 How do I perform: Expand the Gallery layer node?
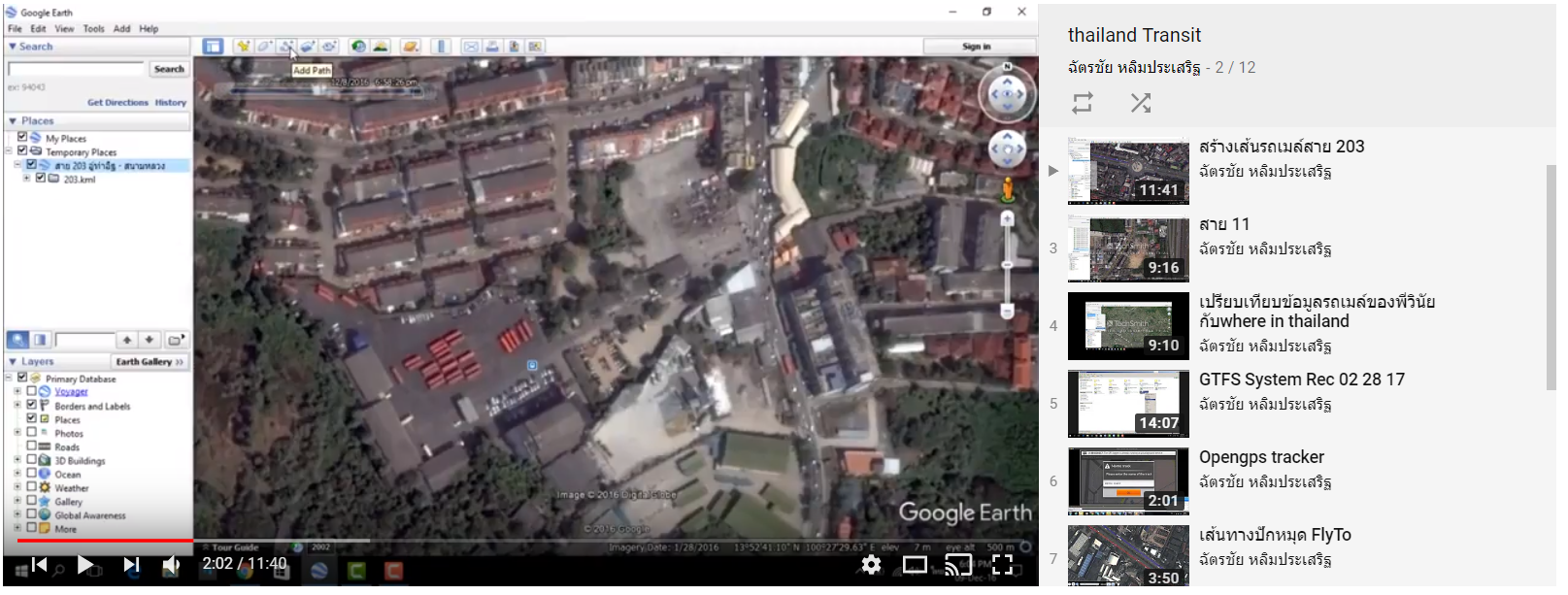(17, 500)
